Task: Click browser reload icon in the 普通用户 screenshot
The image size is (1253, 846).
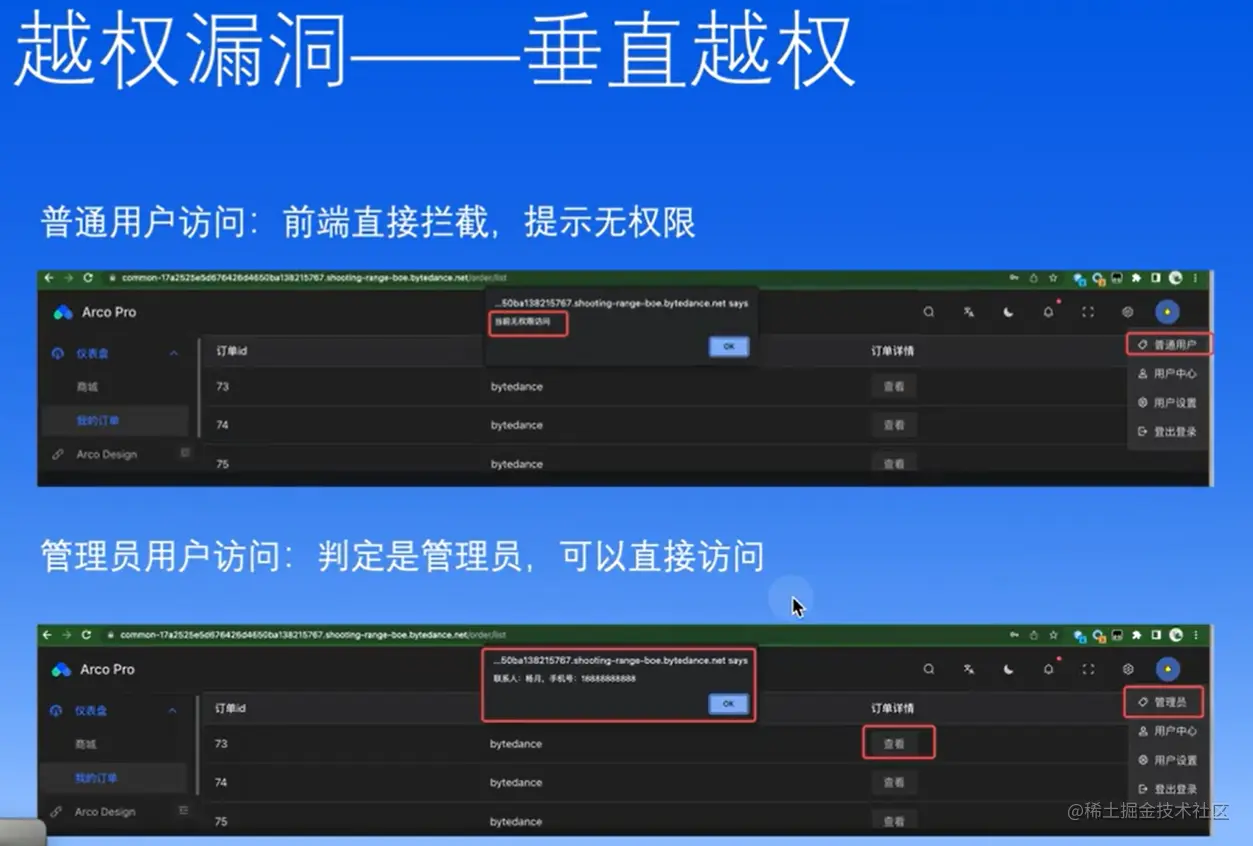Action: [x=88, y=278]
